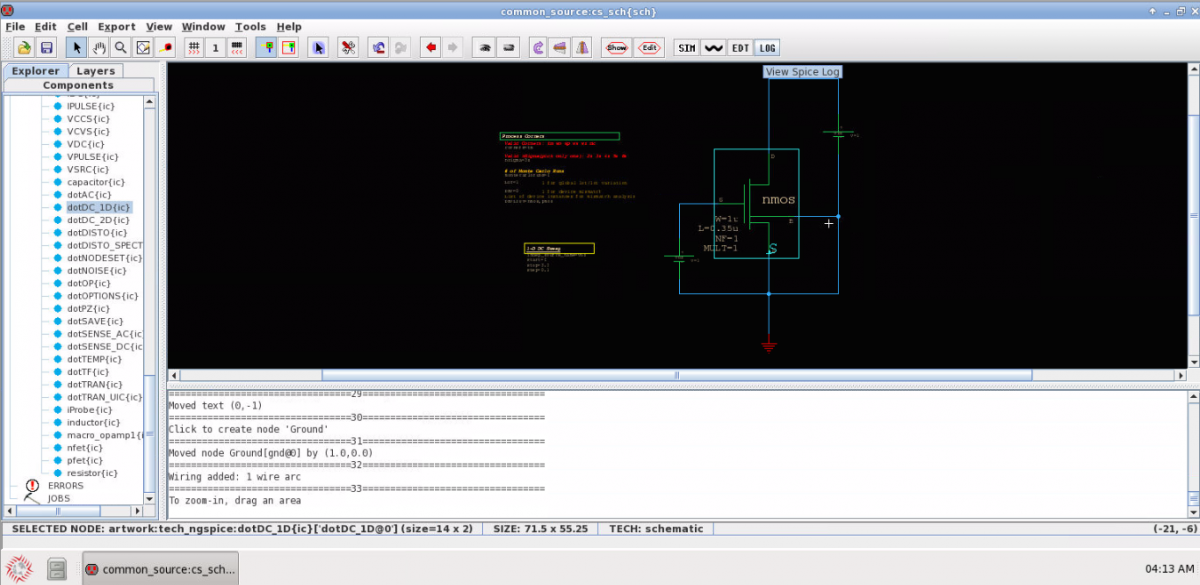Select capacitor{ic} component

(x=96, y=182)
